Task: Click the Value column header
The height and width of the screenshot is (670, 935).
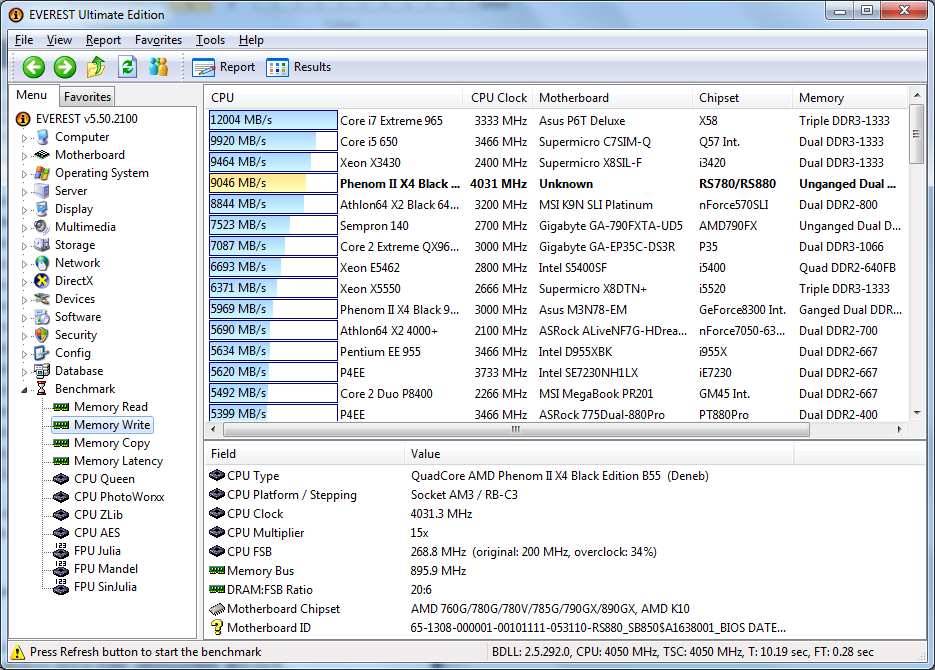Action: coord(599,454)
